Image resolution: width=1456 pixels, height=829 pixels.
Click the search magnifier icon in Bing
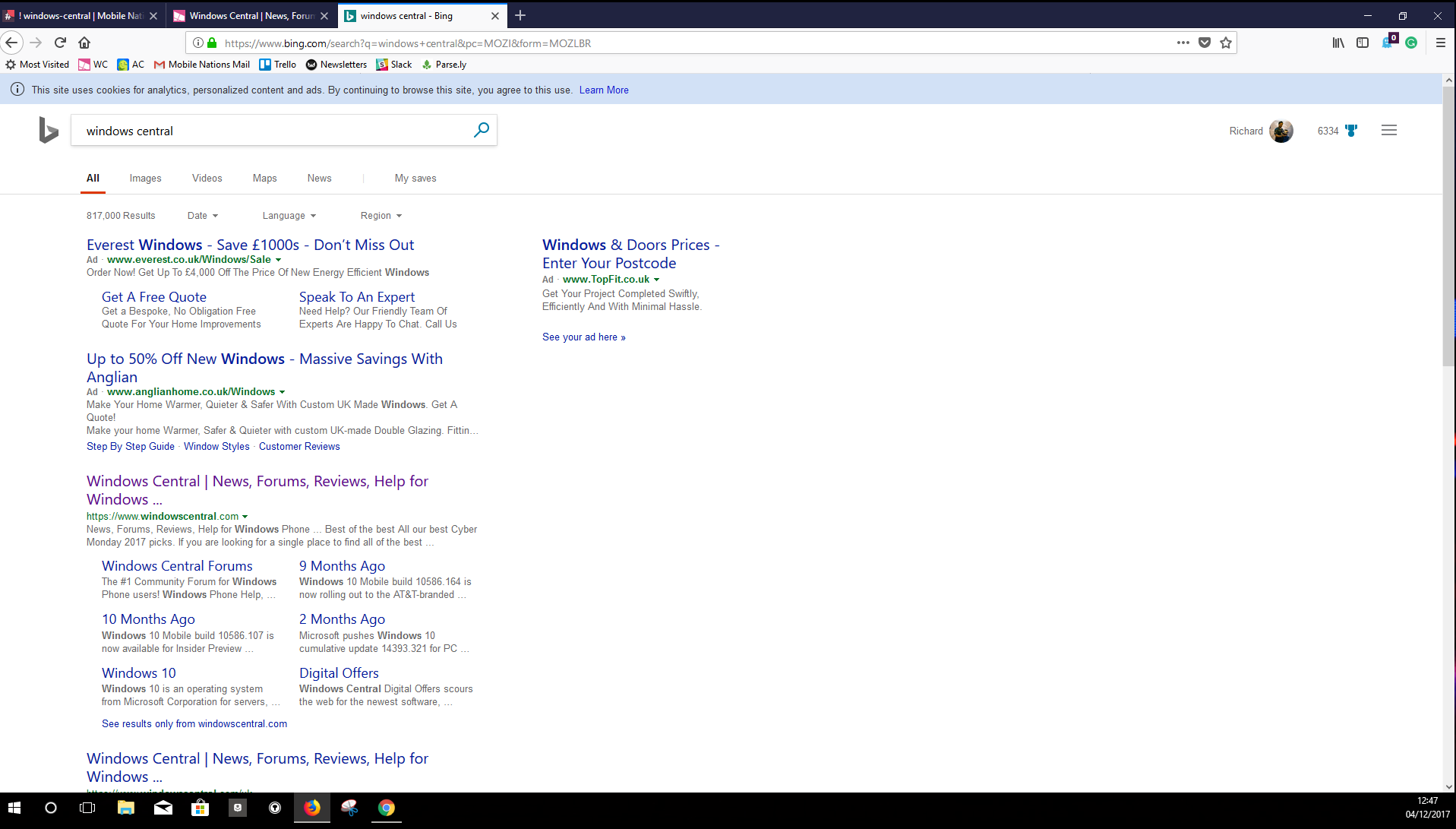tap(481, 130)
